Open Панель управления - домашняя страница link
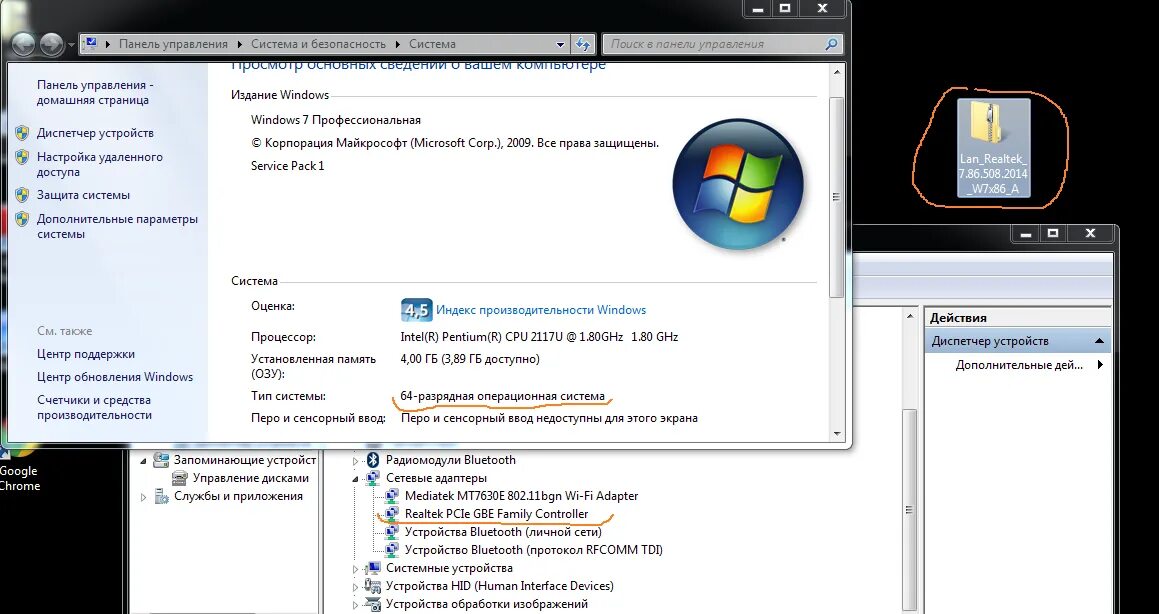The image size is (1159, 614). coord(95,92)
